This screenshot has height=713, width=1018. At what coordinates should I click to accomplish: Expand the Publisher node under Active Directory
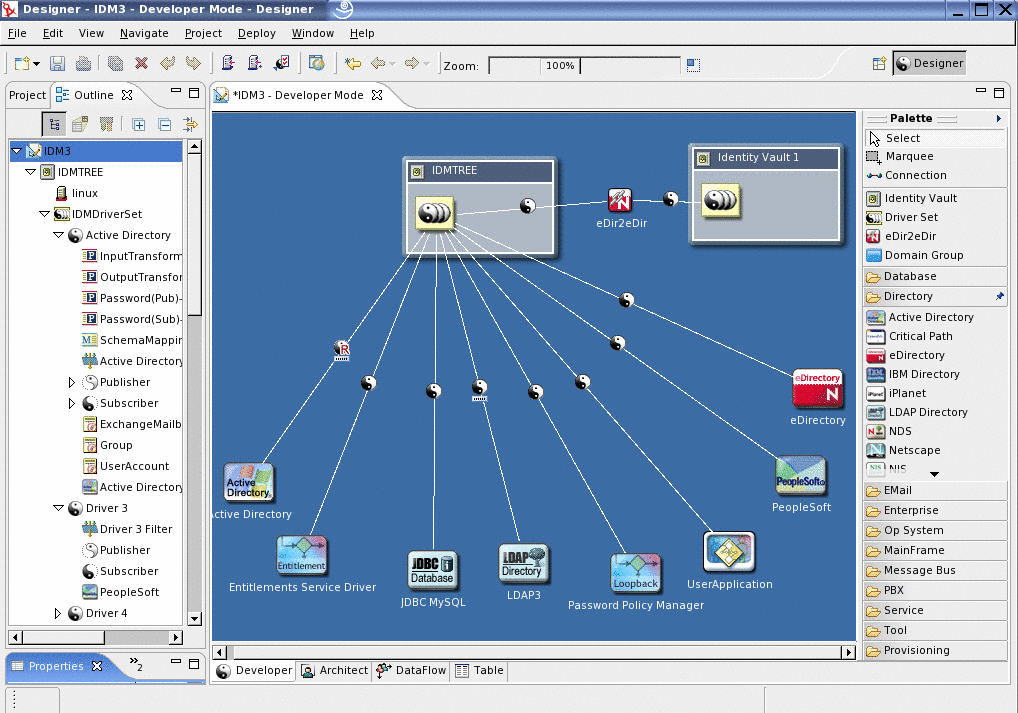[72, 382]
